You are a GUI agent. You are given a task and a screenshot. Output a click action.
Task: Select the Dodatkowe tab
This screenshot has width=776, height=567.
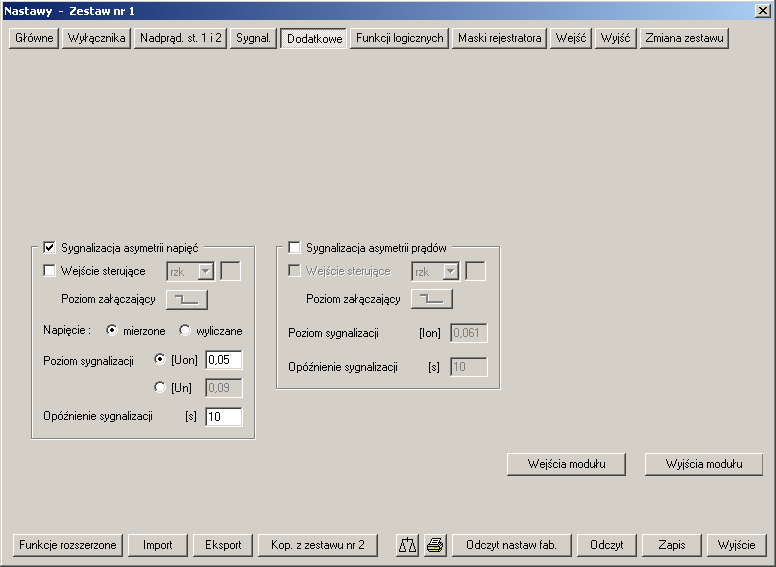tap(314, 39)
